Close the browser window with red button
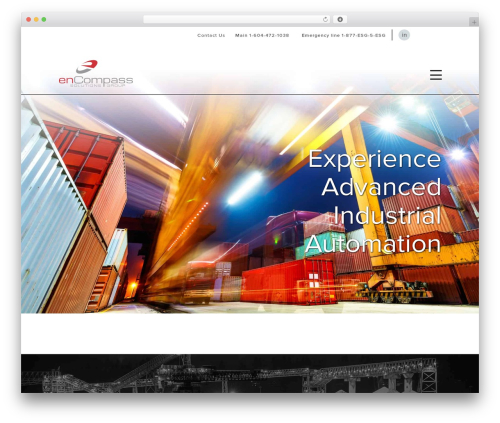 (x=29, y=20)
